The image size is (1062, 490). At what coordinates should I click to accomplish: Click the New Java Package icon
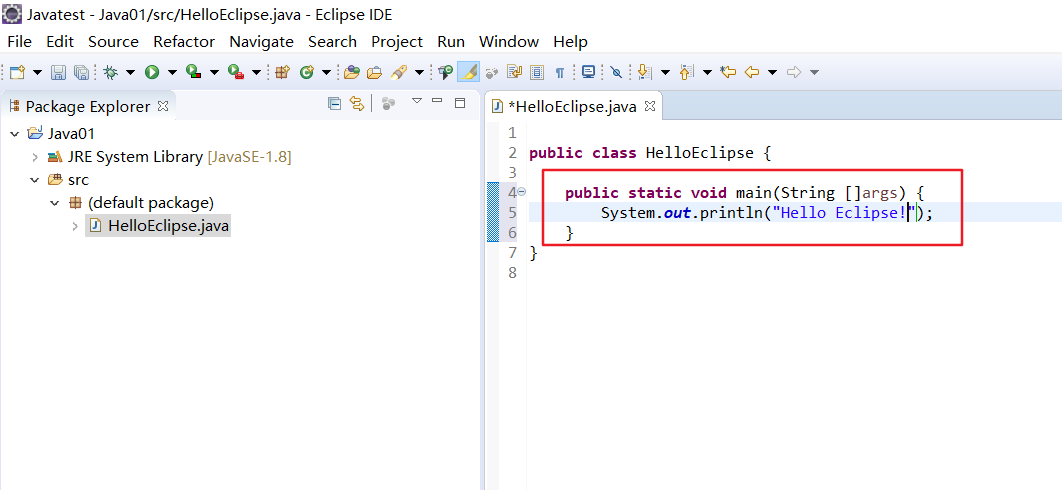pos(282,72)
